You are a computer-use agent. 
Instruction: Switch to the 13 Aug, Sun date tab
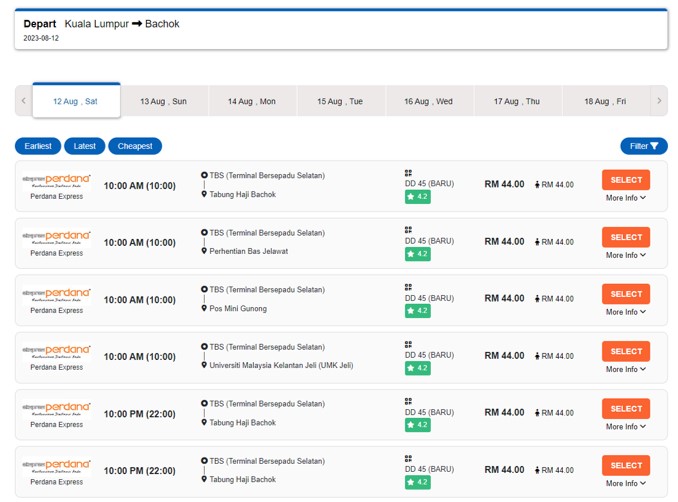click(163, 101)
